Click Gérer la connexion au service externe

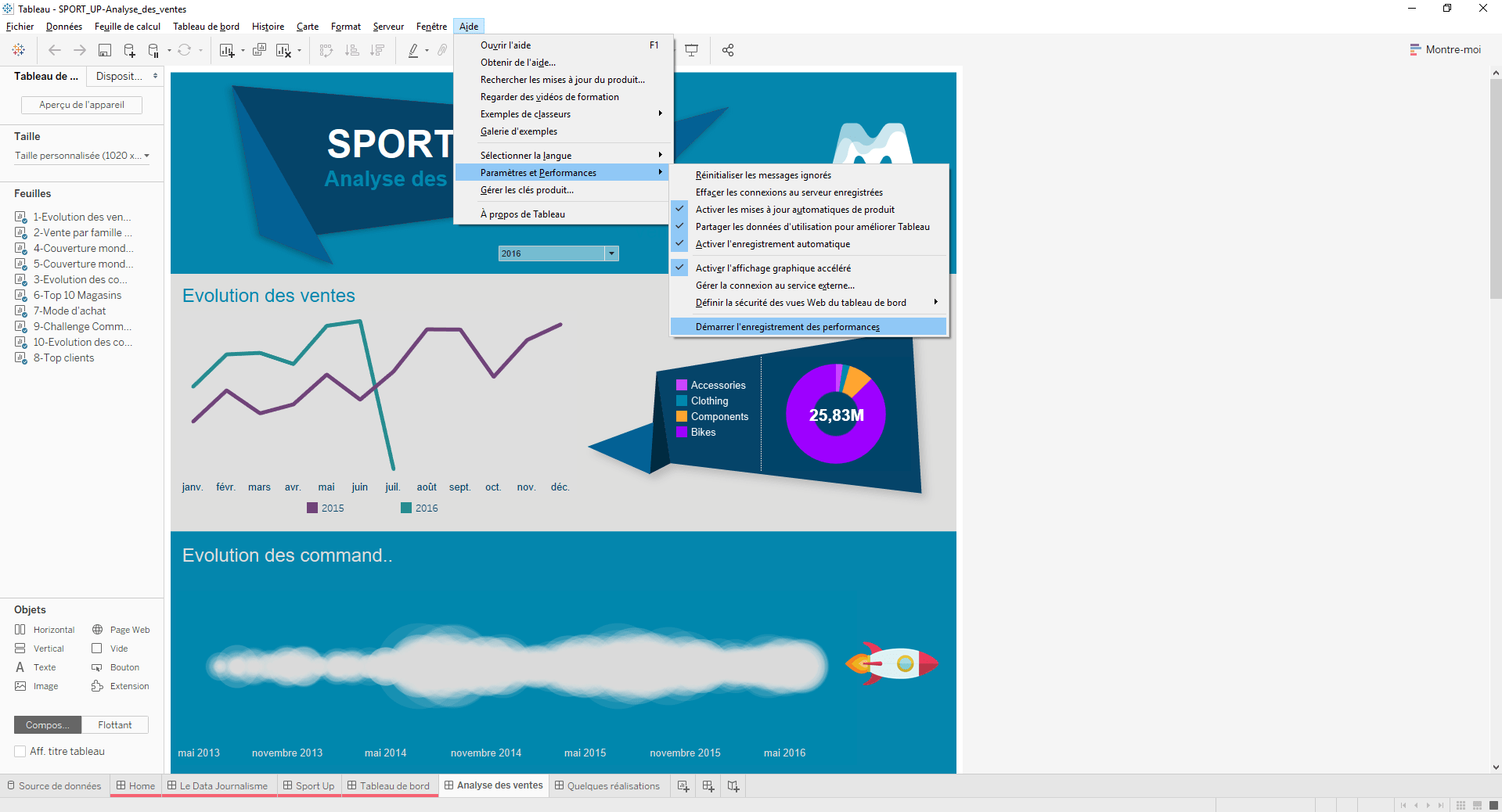pos(809,286)
